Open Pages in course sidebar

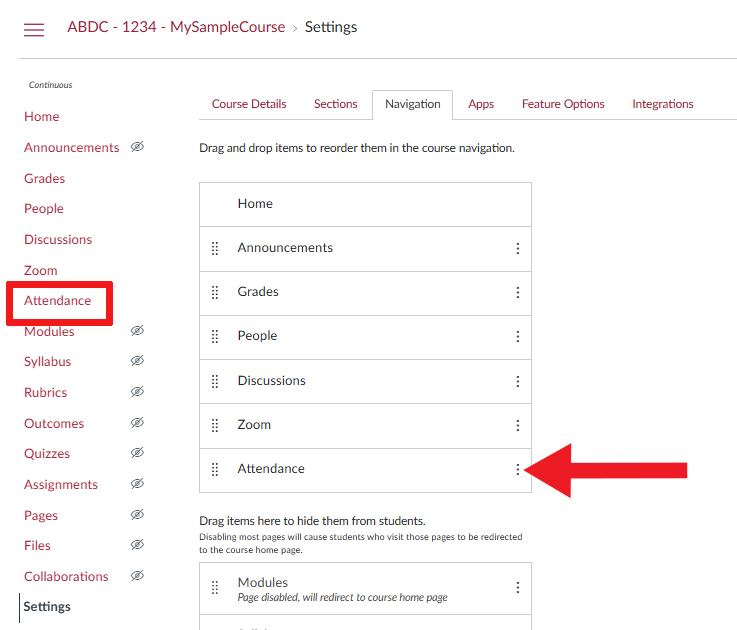pos(41,516)
